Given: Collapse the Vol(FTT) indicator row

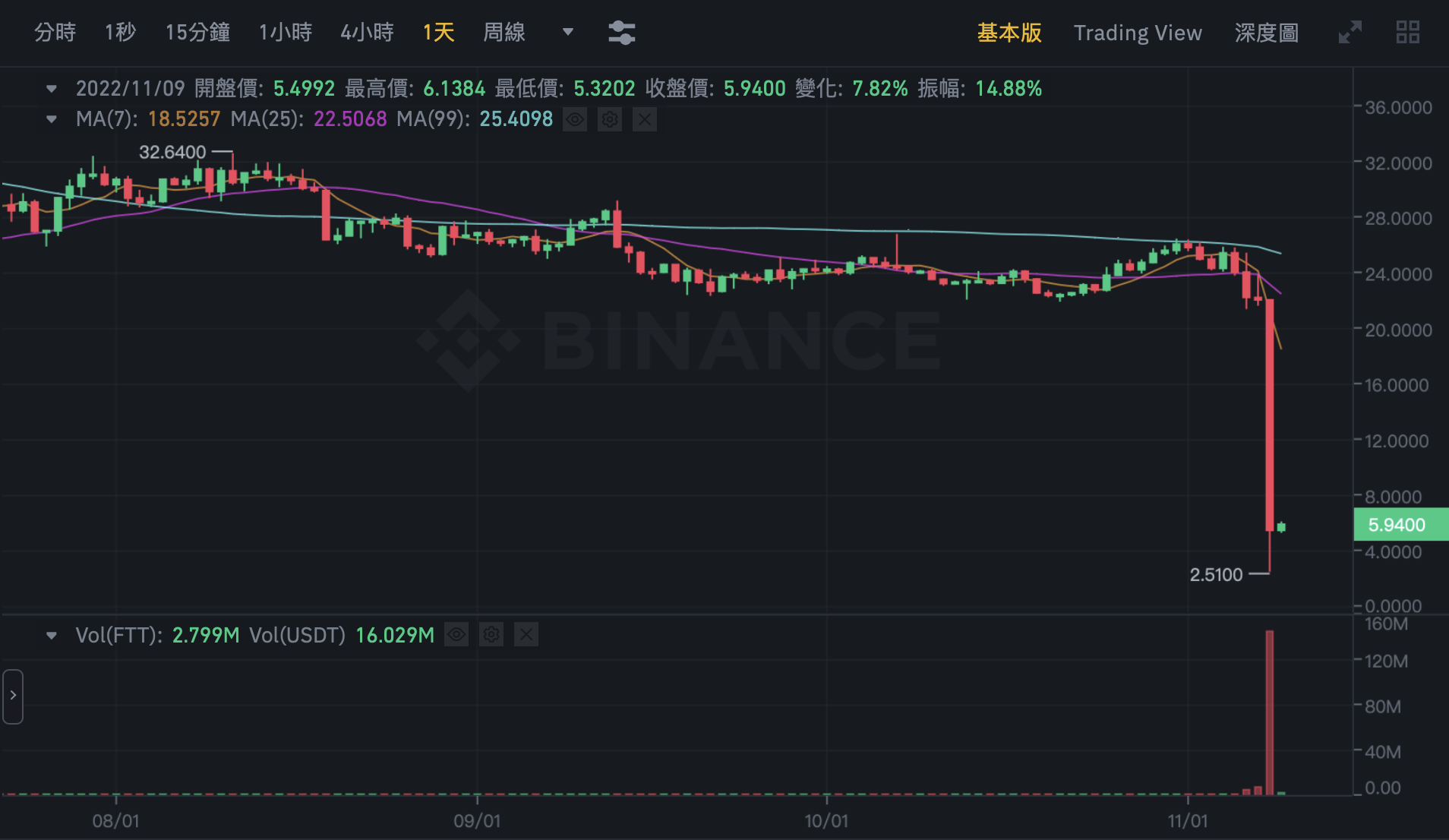Looking at the screenshot, I should tap(51, 635).
